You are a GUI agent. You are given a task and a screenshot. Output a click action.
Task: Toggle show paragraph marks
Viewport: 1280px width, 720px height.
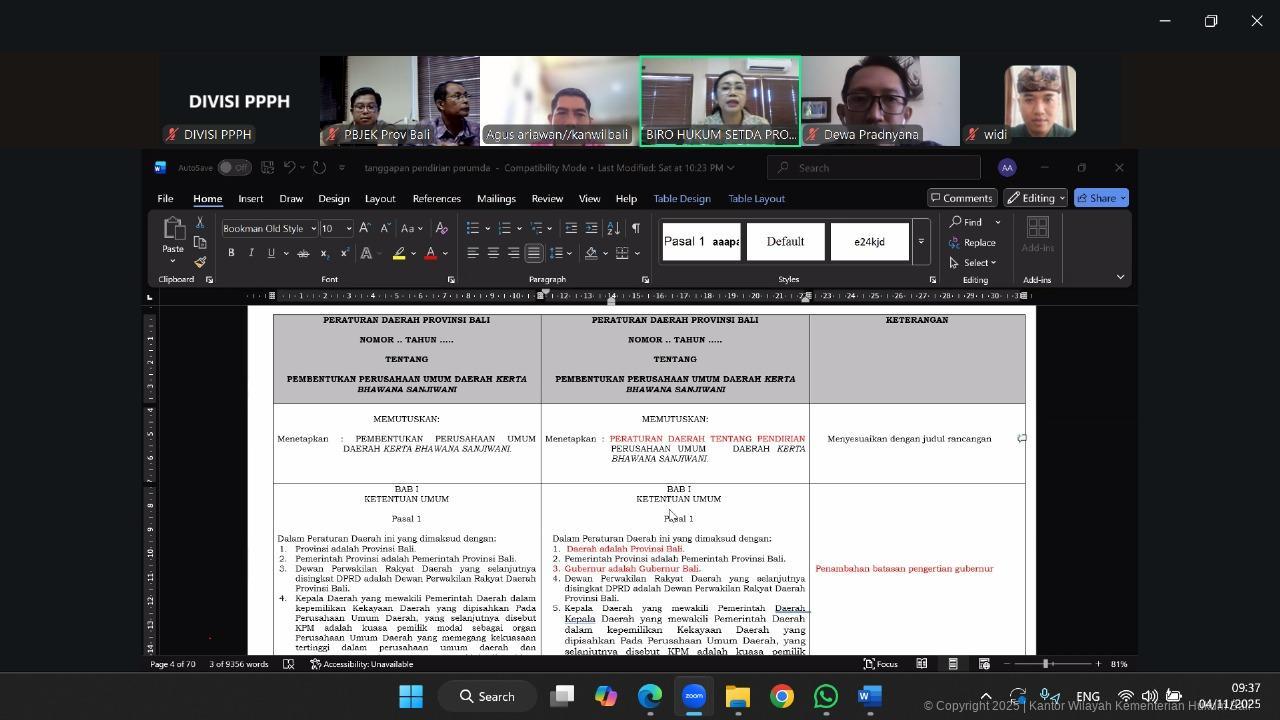(635, 229)
